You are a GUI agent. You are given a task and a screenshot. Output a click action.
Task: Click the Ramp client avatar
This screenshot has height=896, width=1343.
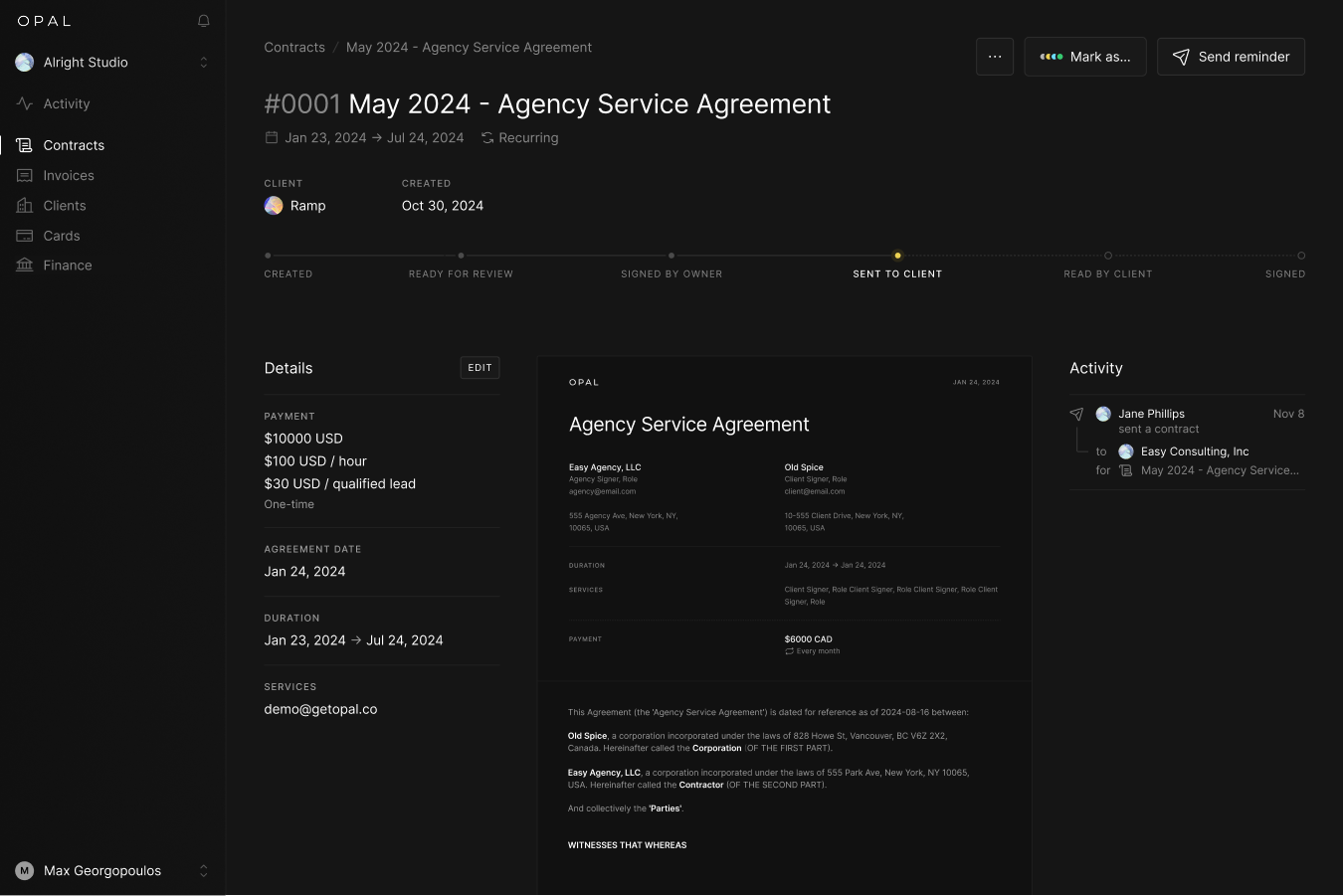click(274, 206)
